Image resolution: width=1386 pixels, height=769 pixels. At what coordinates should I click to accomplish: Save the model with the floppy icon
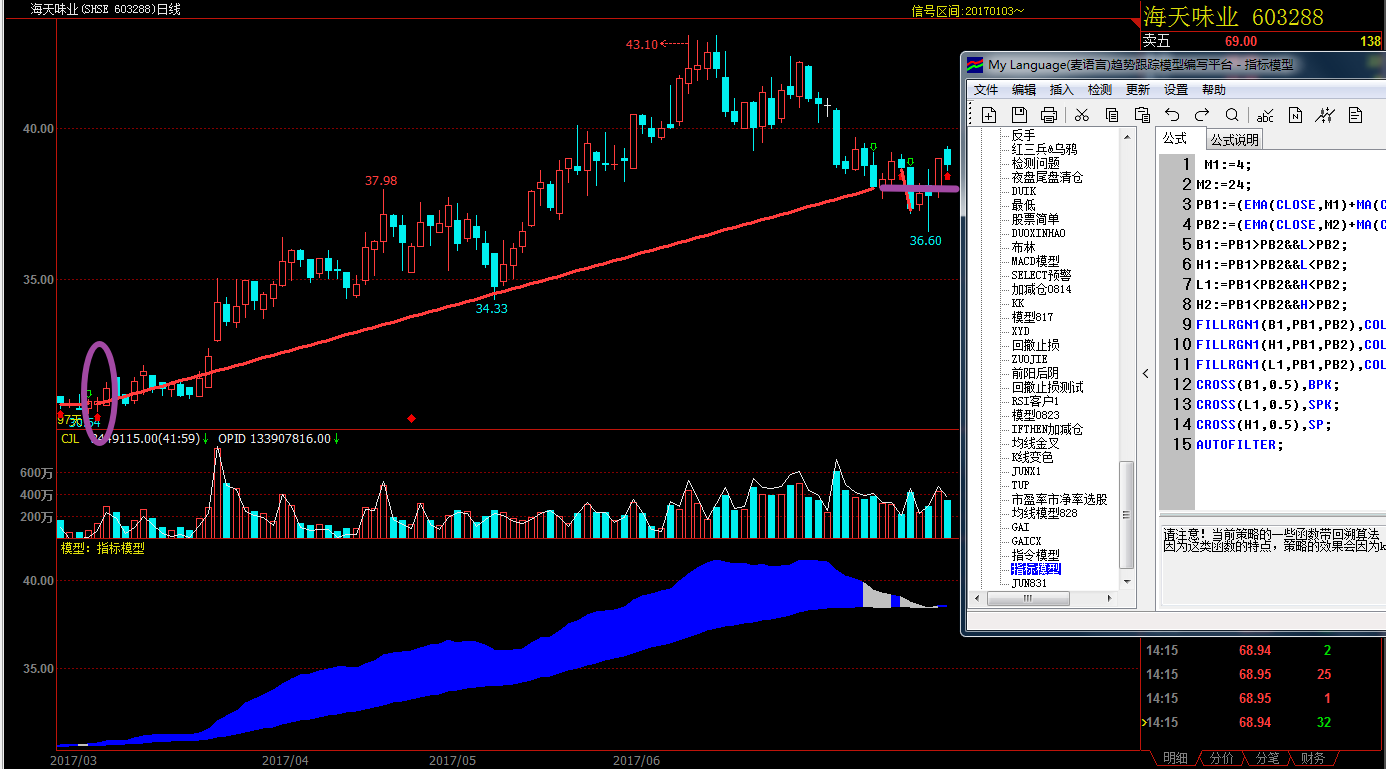pos(1019,115)
